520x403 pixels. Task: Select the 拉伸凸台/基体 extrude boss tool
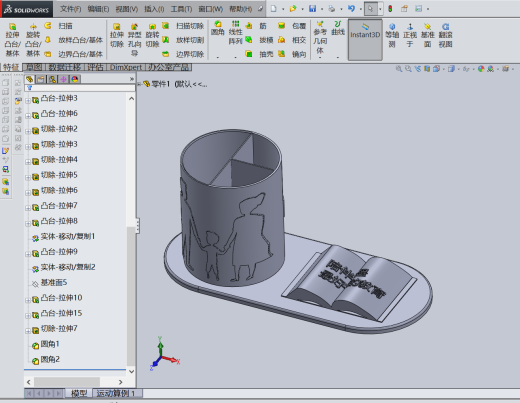(12, 40)
